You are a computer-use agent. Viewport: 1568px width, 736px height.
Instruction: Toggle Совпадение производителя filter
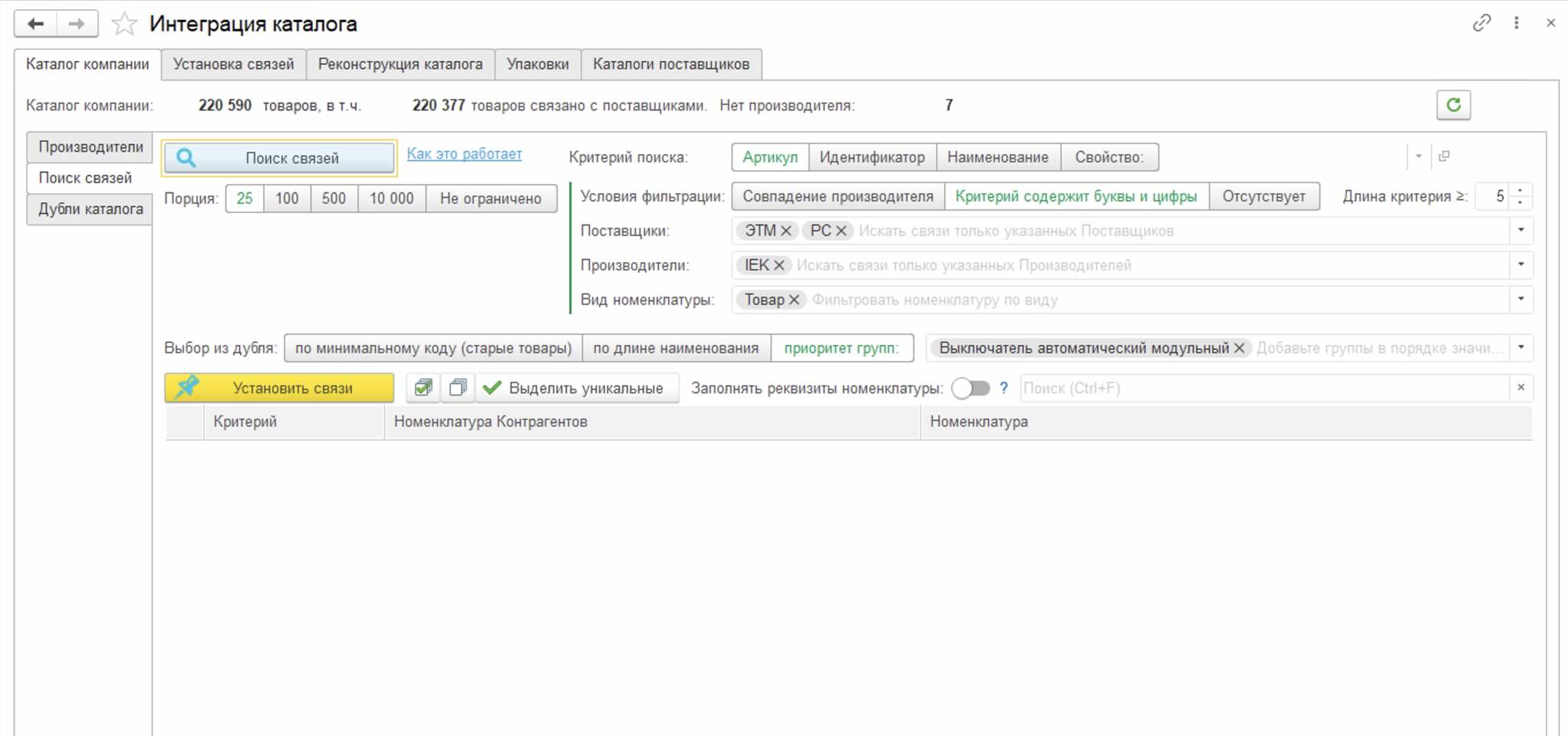click(838, 196)
